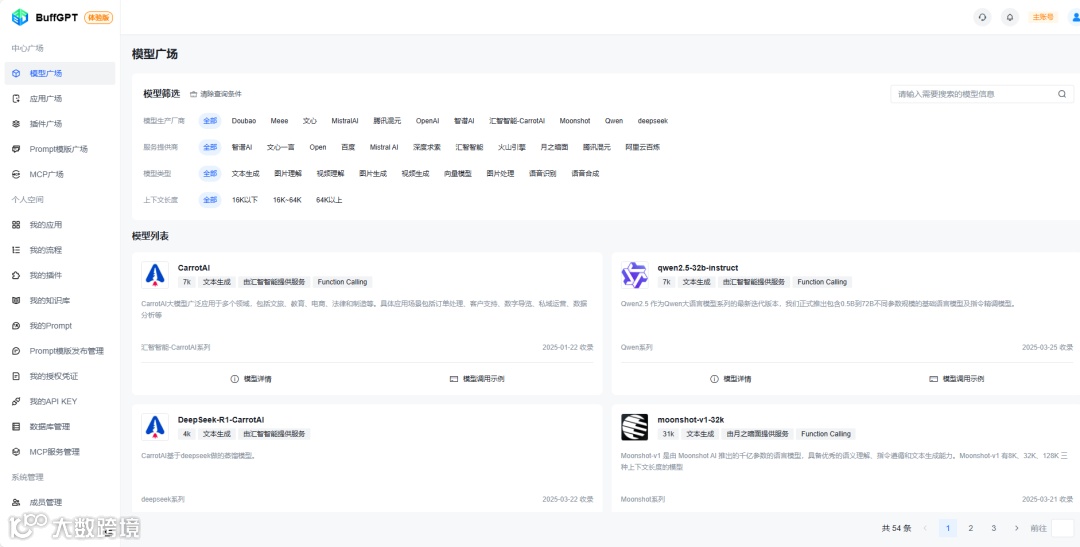The width and height of the screenshot is (1080, 547).
Task: Filter provider by 月之暗面
Action: [554, 147]
